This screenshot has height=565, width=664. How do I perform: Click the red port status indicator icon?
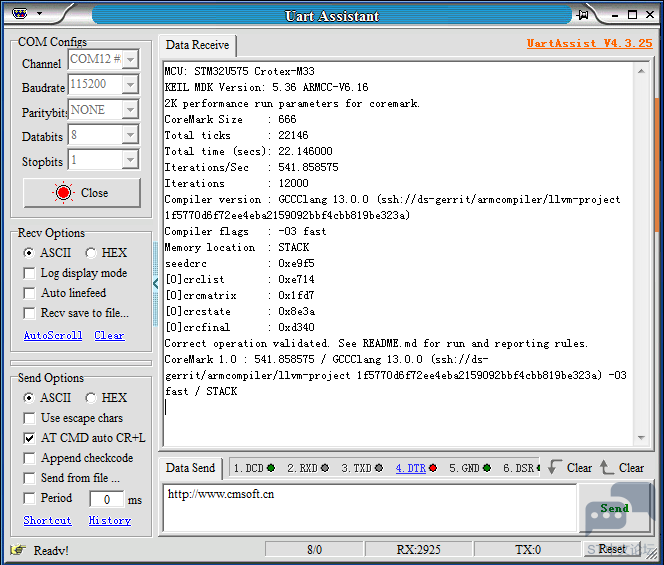pos(64,193)
